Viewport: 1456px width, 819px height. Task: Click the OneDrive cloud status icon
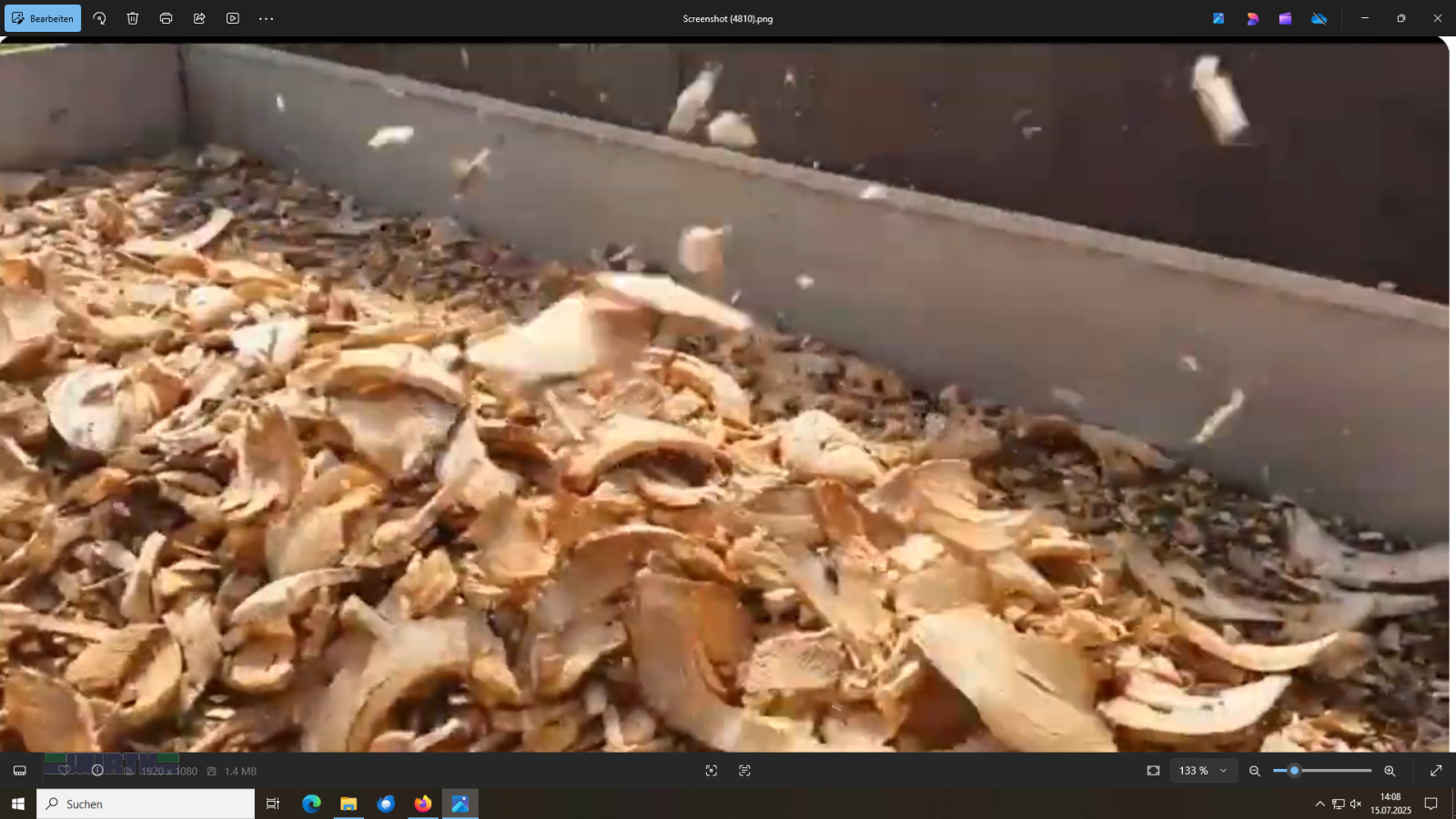click(1319, 18)
